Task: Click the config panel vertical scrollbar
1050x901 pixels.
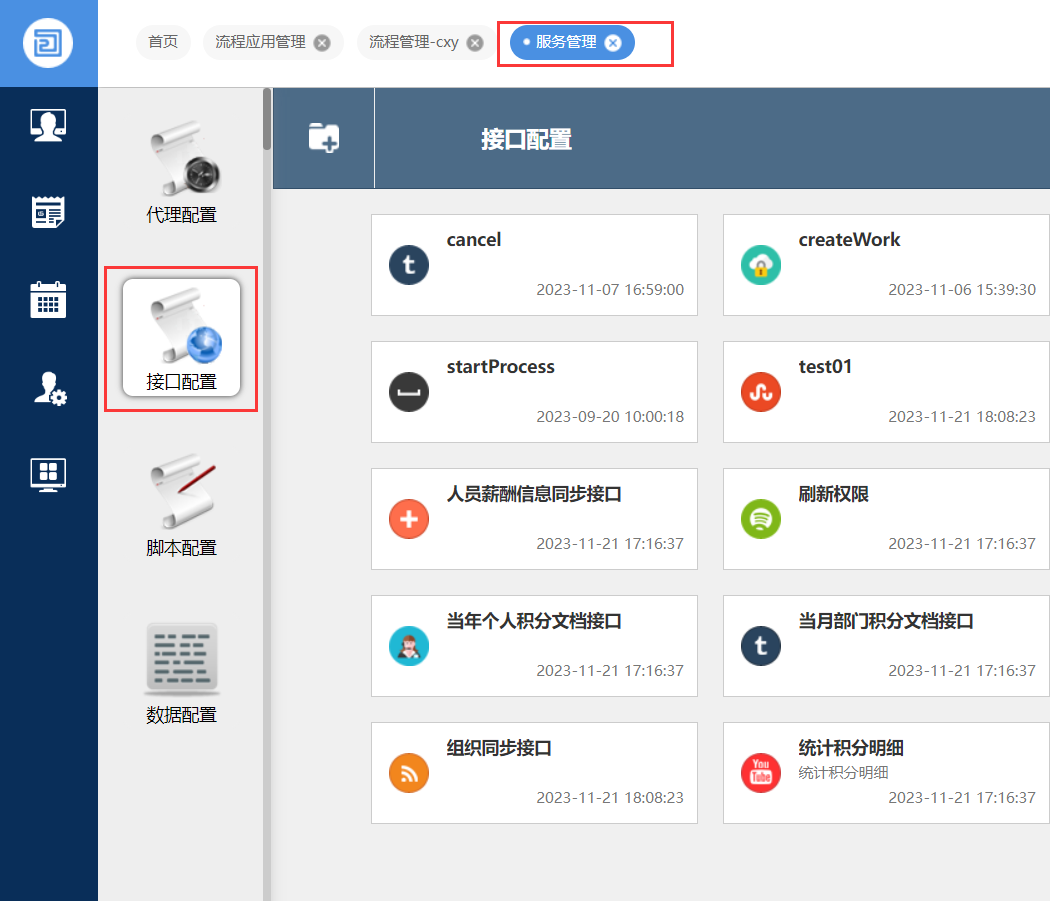Action: pyautogui.click(x=267, y=119)
